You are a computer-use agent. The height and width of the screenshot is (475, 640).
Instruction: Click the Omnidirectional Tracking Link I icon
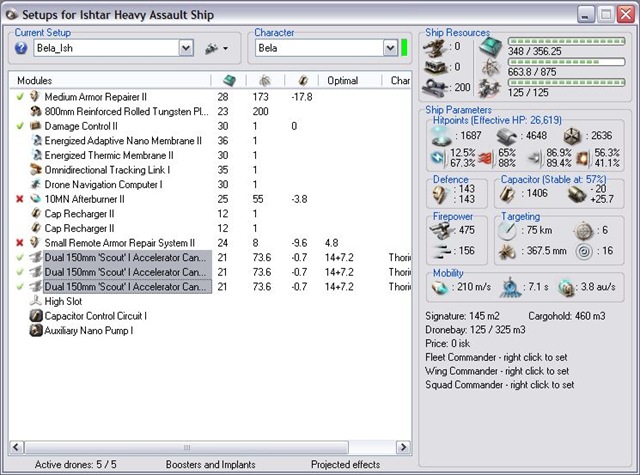(36, 169)
